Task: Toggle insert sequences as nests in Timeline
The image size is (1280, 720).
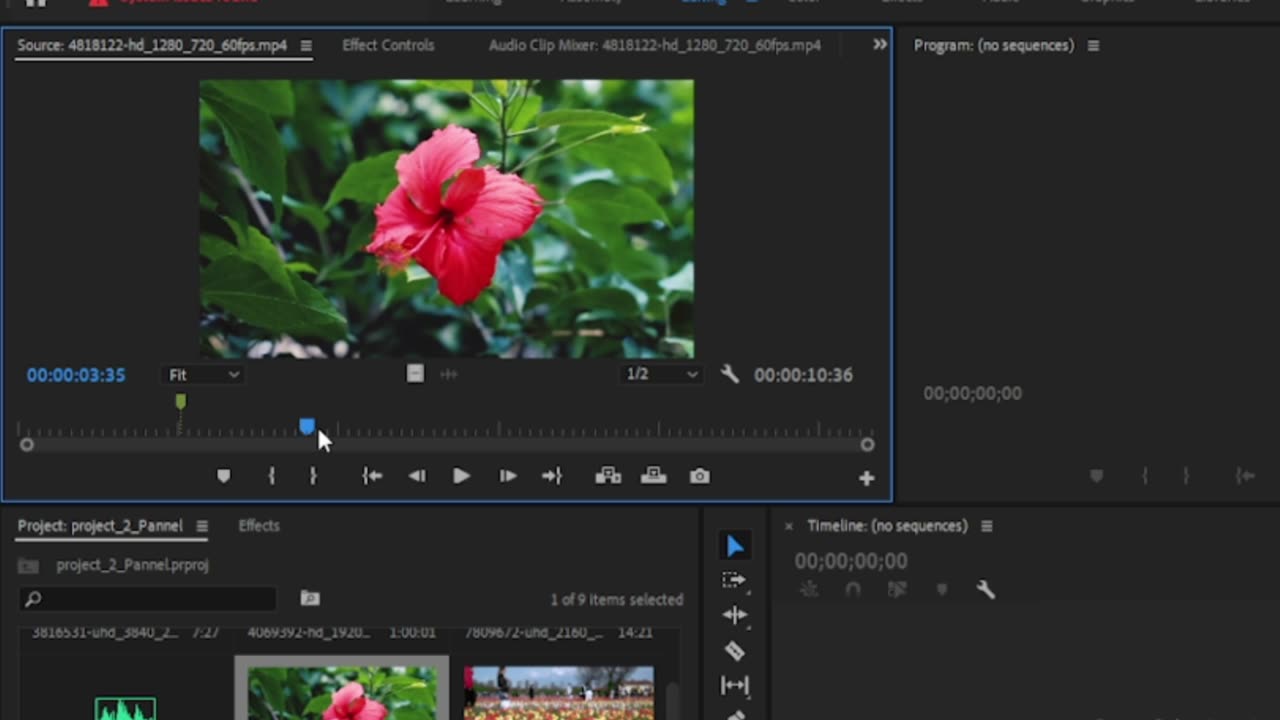Action: (x=810, y=590)
